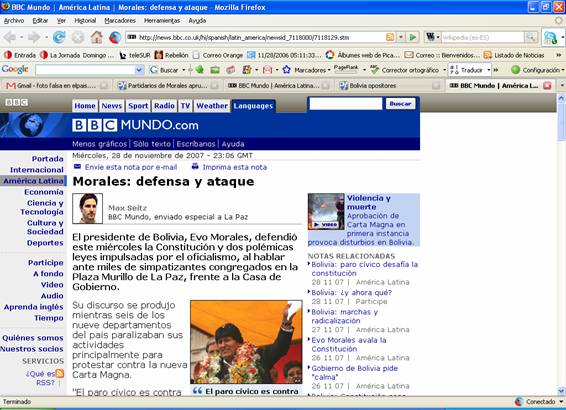Viewport: 566px width, 410px height.
Task: Click the printer icon Imprima esta nota
Action: coord(195,166)
